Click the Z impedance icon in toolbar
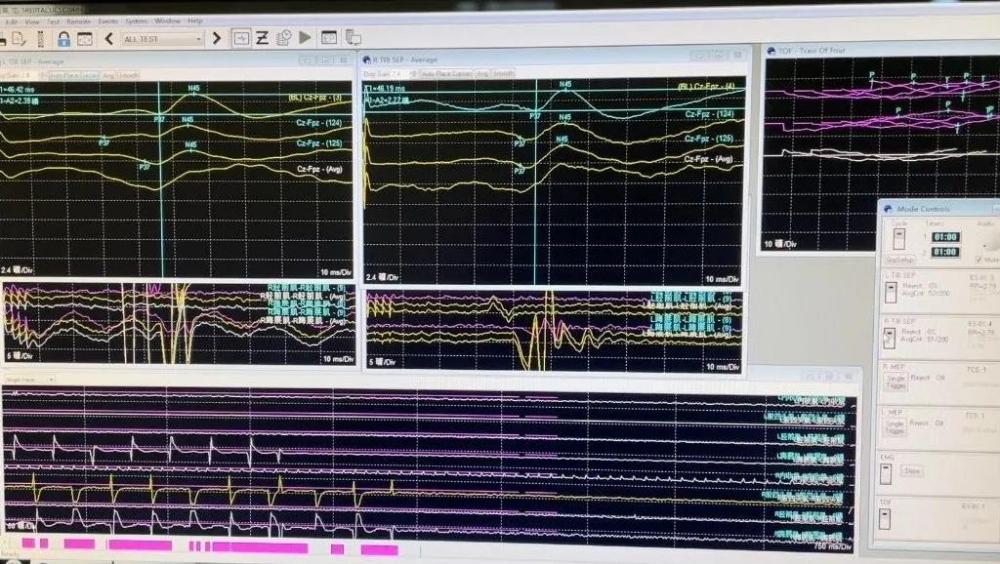 click(x=262, y=38)
